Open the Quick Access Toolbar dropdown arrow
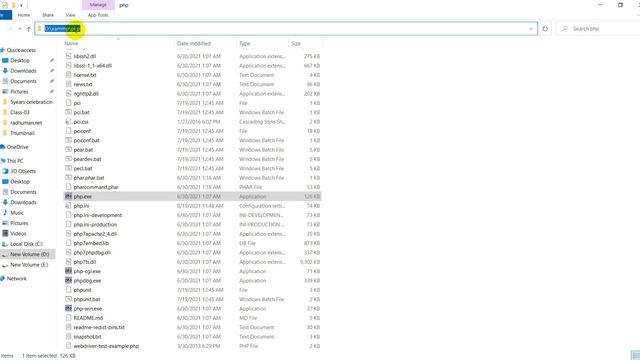The image size is (640, 360). tap(21, 5)
